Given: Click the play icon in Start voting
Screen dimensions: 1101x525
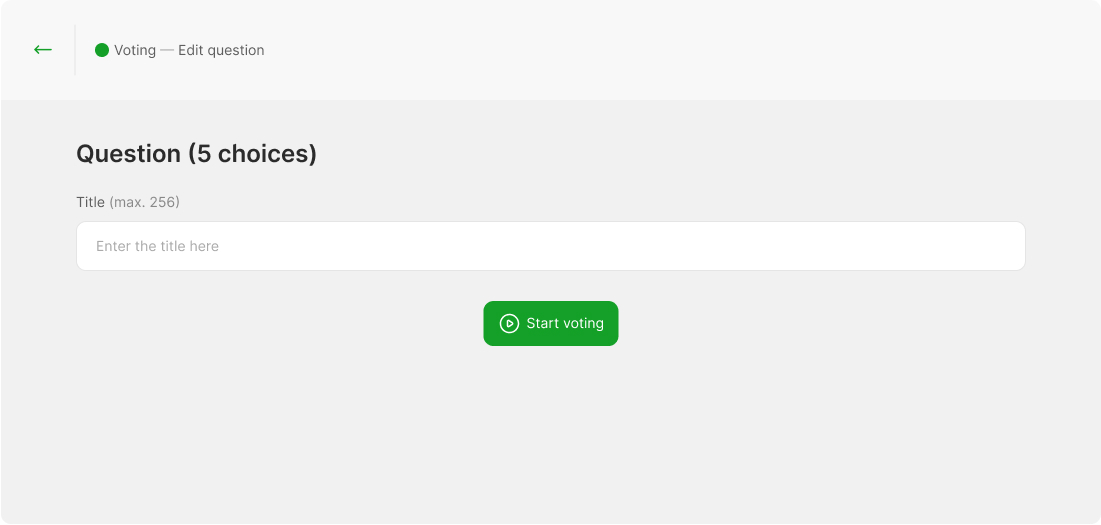Looking at the screenshot, I should pos(509,323).
